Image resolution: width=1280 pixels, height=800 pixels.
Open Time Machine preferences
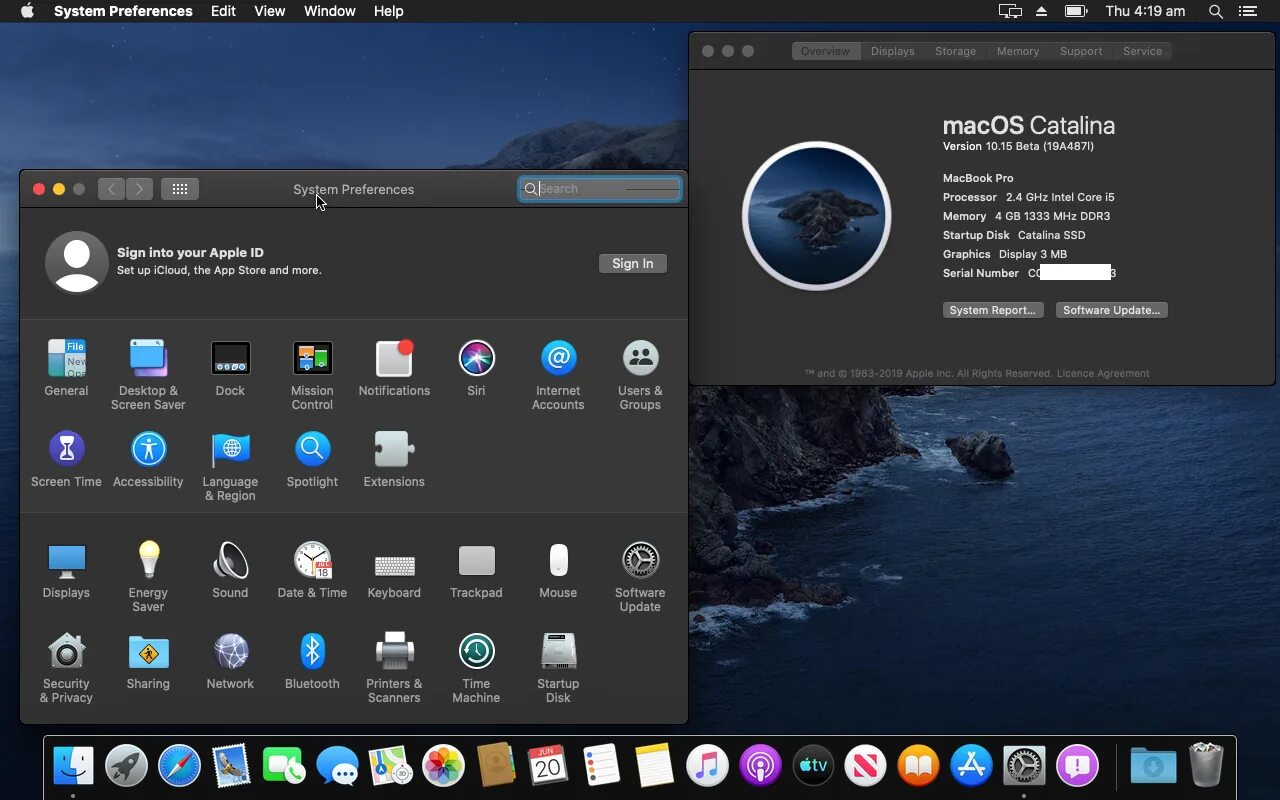pos(476,667)
